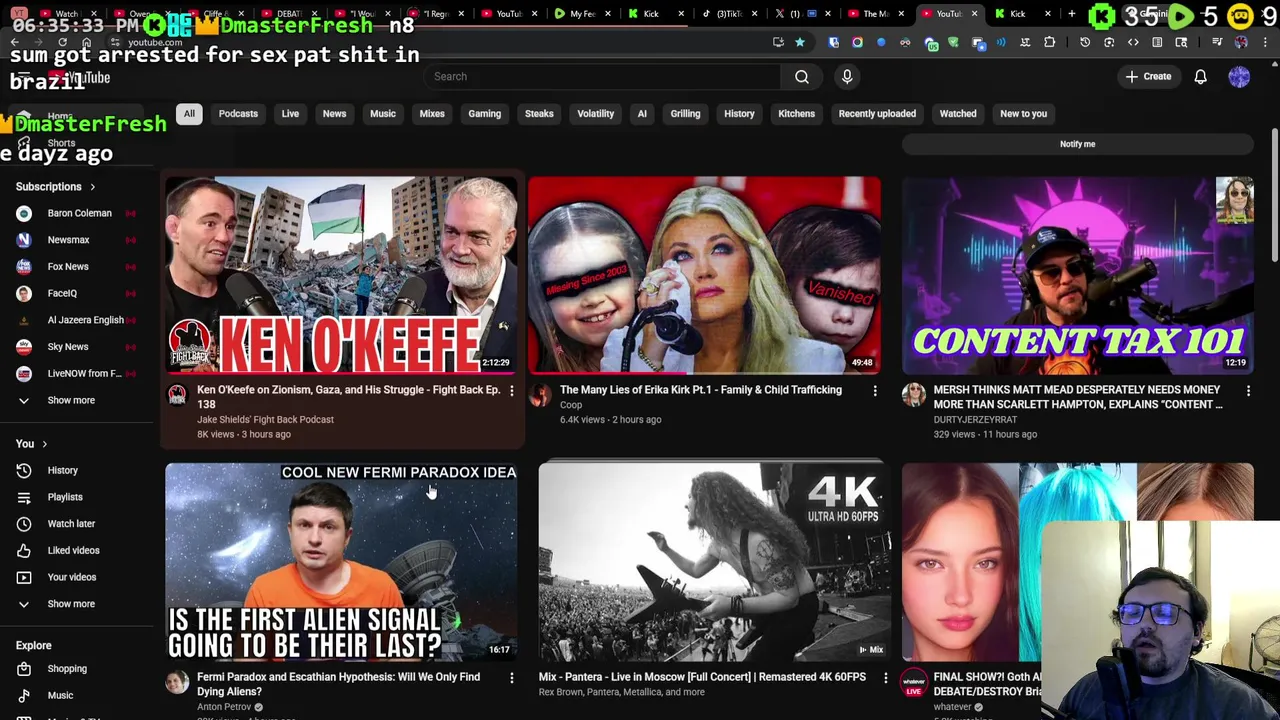Screen dimensions: 1280x720
Task: Select the Grilling filter chip
Action: click(685, 114)
